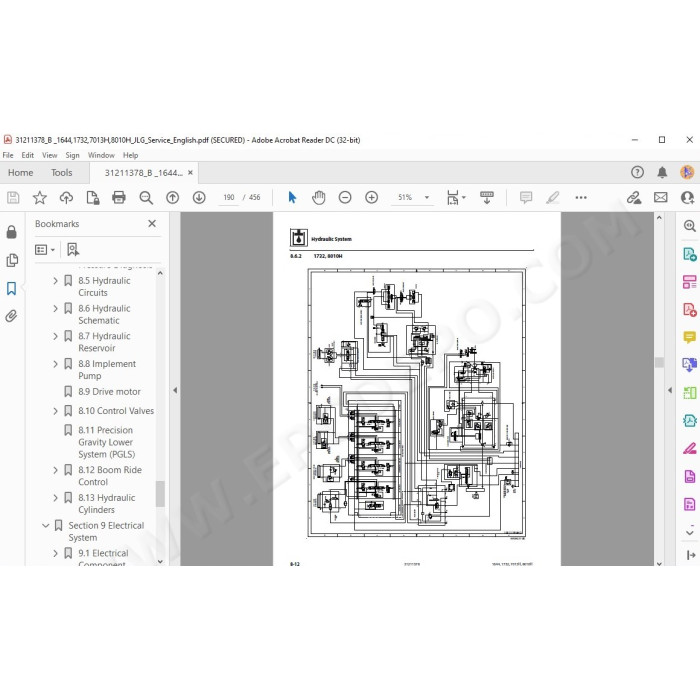Select the arrow selection tool
Viewport: 700px width, 700px height.
click(292, 197)
